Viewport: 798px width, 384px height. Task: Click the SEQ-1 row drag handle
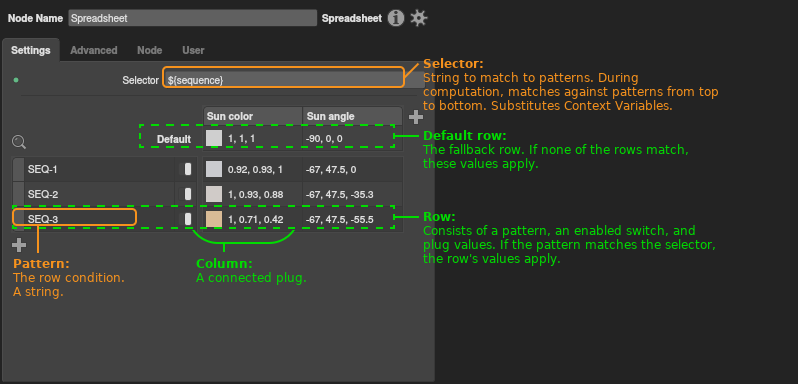tap(18, 169)
